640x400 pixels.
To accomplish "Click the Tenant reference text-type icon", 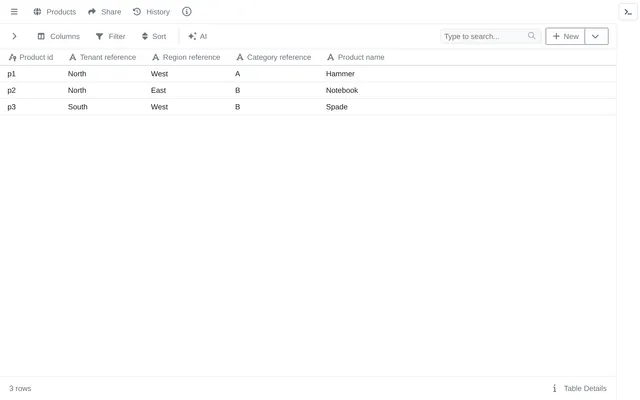I will [73, 57].
